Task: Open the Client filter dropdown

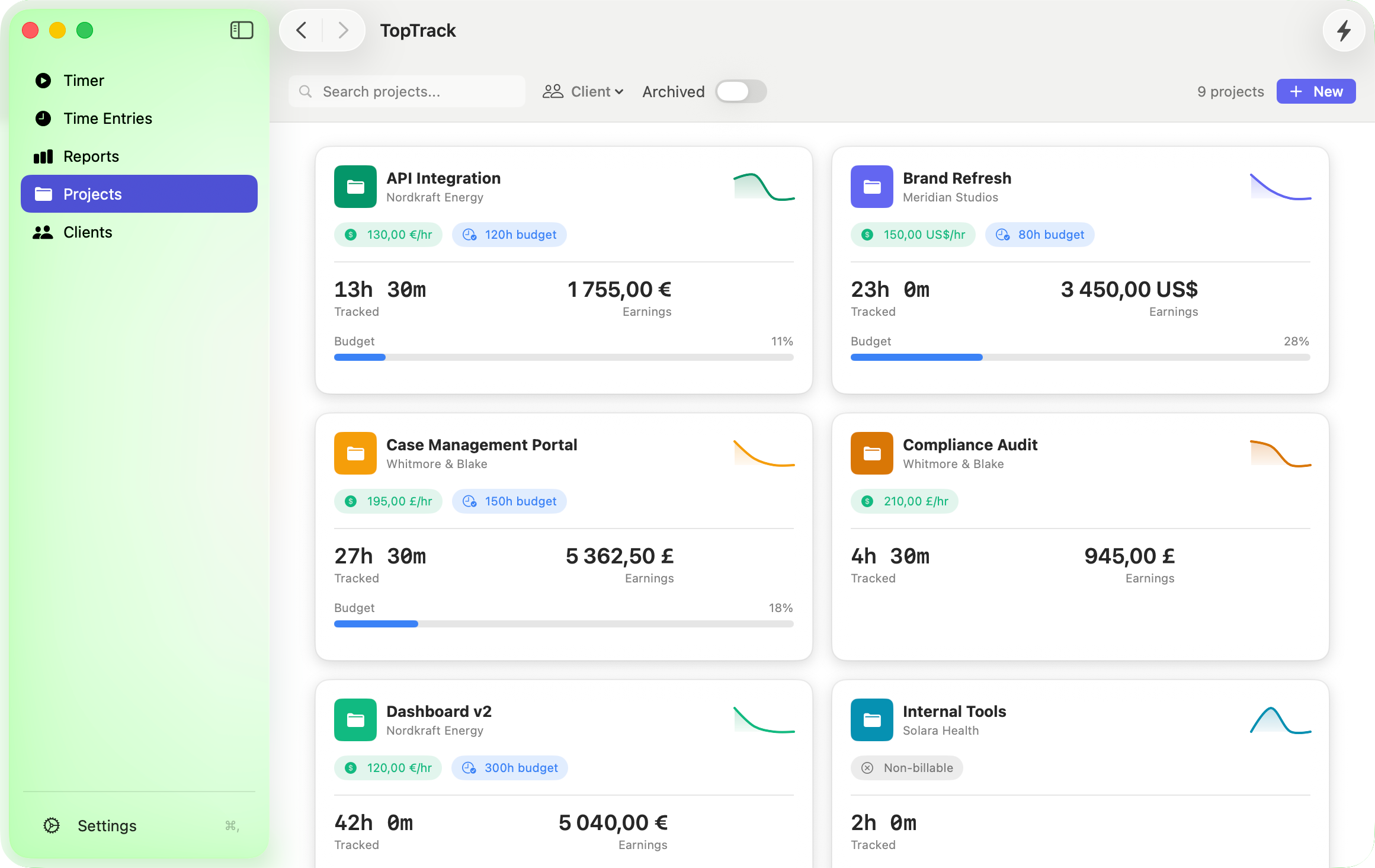Action: tap(583, 91)
